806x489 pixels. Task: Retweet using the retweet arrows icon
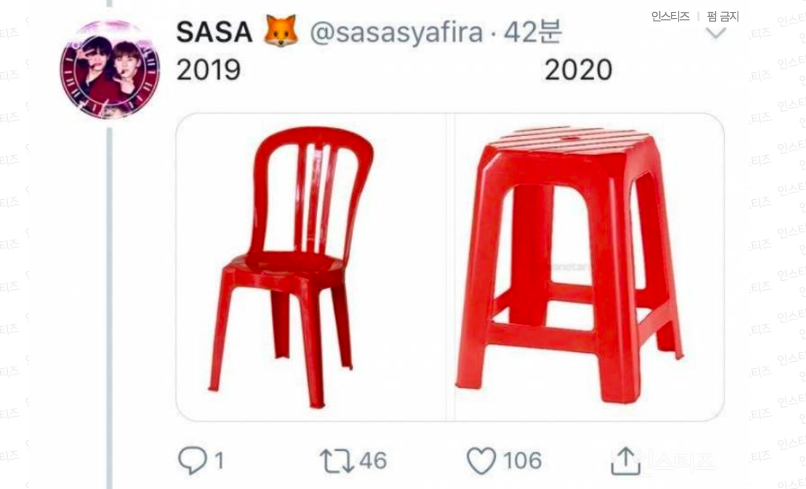tap(337, 461)
